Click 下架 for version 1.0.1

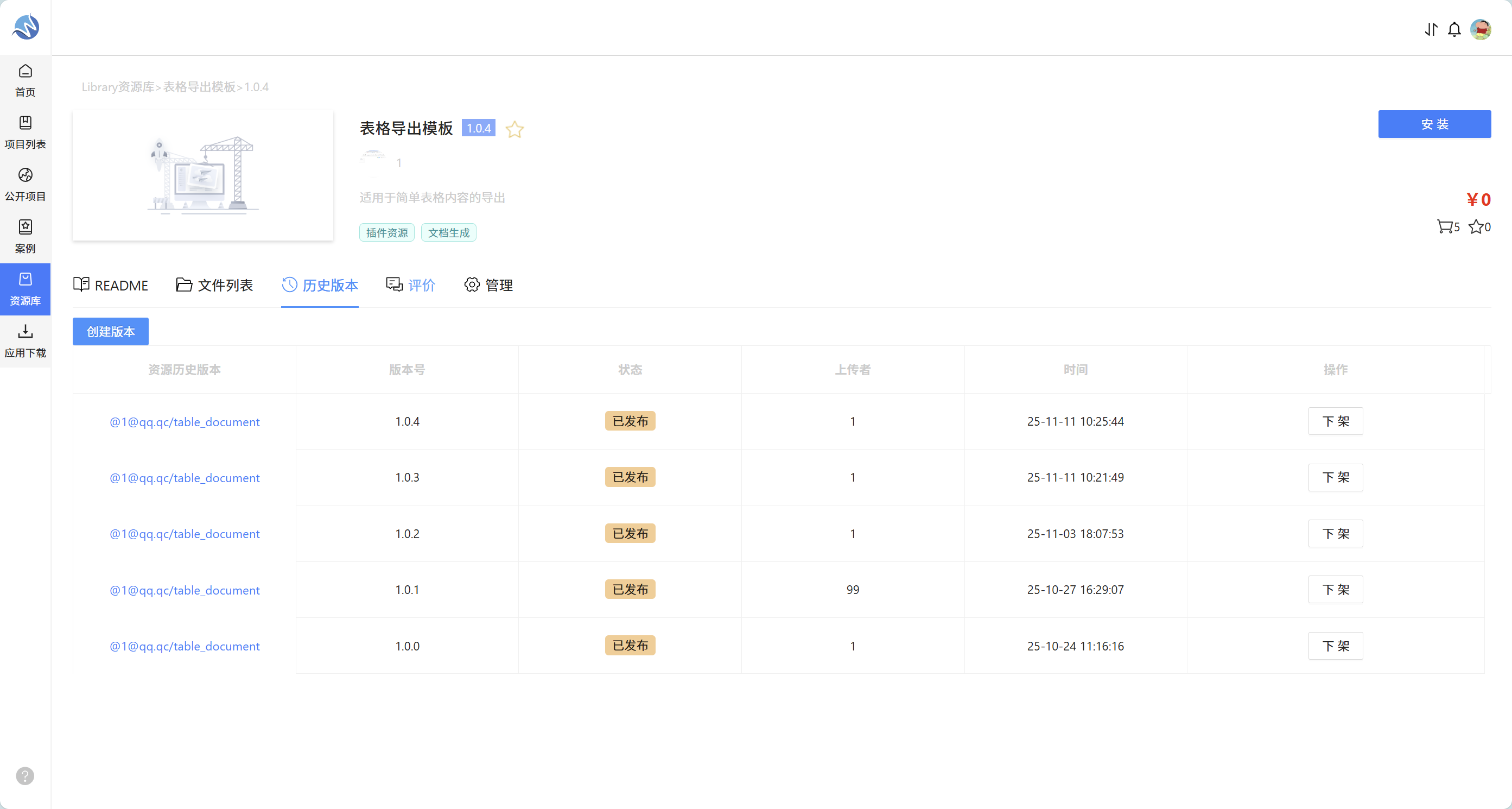[1335, 590]
